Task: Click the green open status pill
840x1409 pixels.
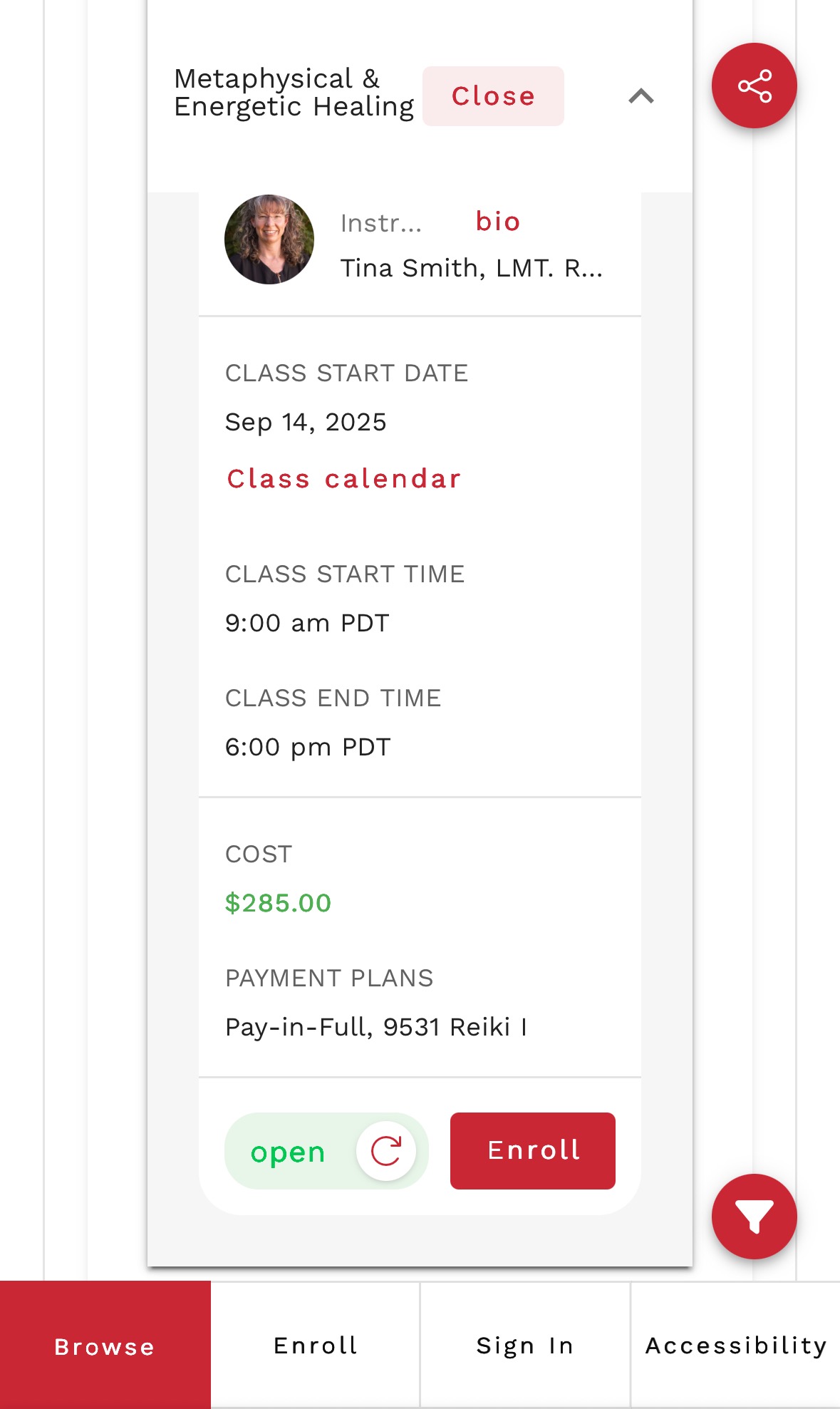Action: [x=326, y=1150]
